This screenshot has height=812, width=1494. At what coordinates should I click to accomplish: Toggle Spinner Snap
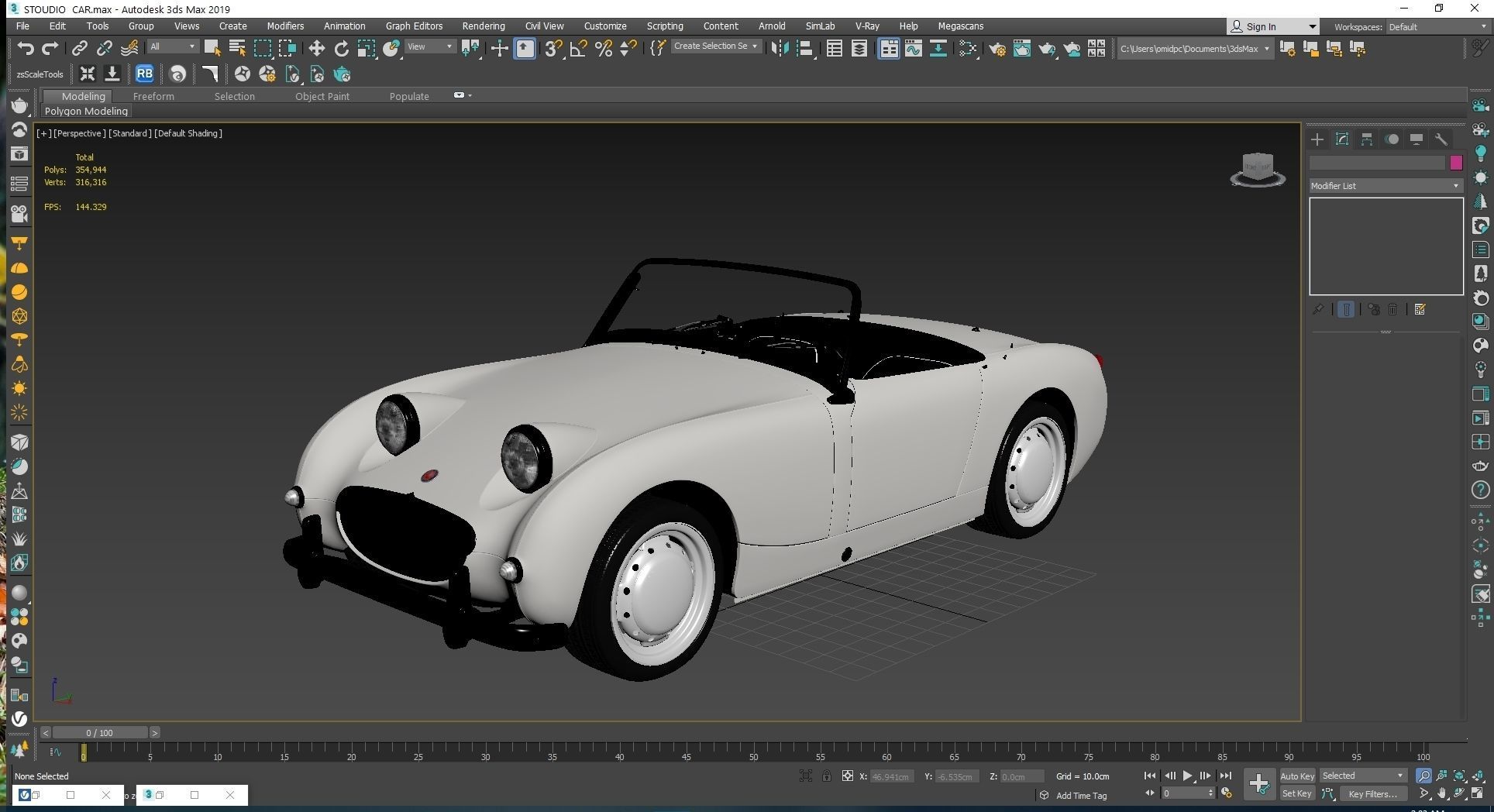click(628, 49)
